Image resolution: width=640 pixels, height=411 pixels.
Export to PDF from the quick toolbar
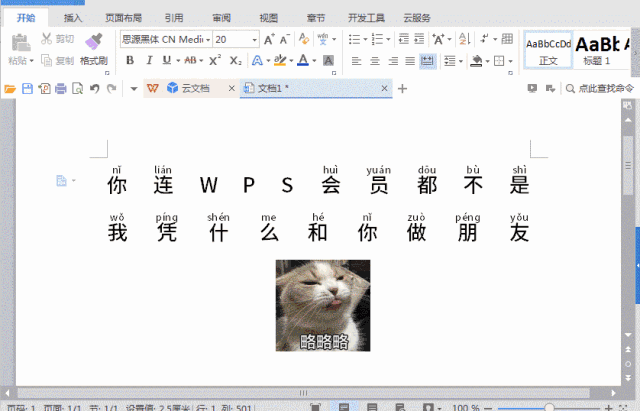coord(44,89)
